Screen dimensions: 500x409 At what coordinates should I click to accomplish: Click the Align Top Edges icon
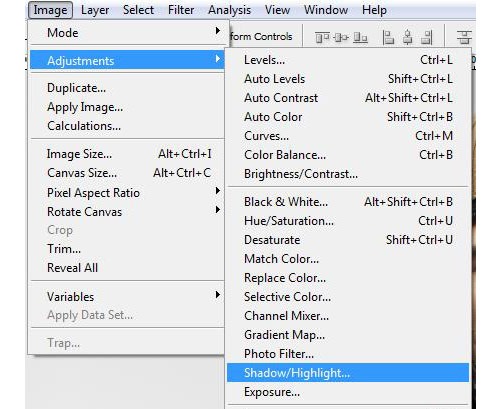(322, 38)
